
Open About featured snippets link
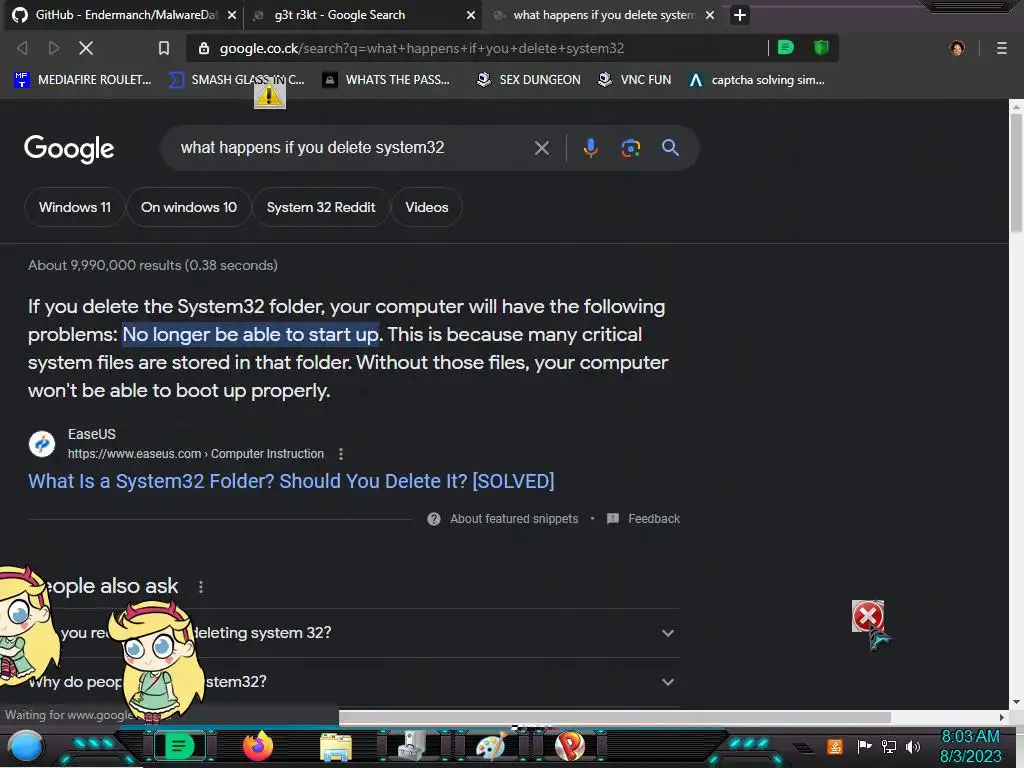point(514,519)
